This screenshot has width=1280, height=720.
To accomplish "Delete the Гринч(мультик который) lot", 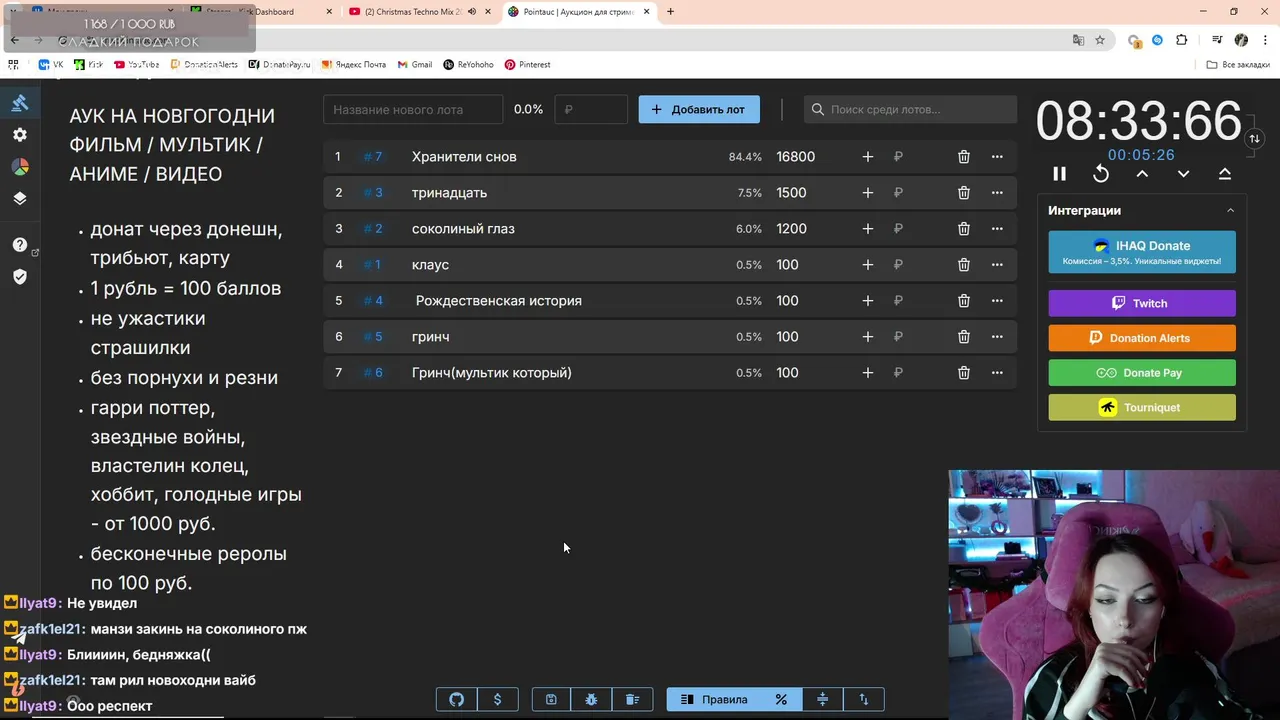I will click(x=964, y=373).
